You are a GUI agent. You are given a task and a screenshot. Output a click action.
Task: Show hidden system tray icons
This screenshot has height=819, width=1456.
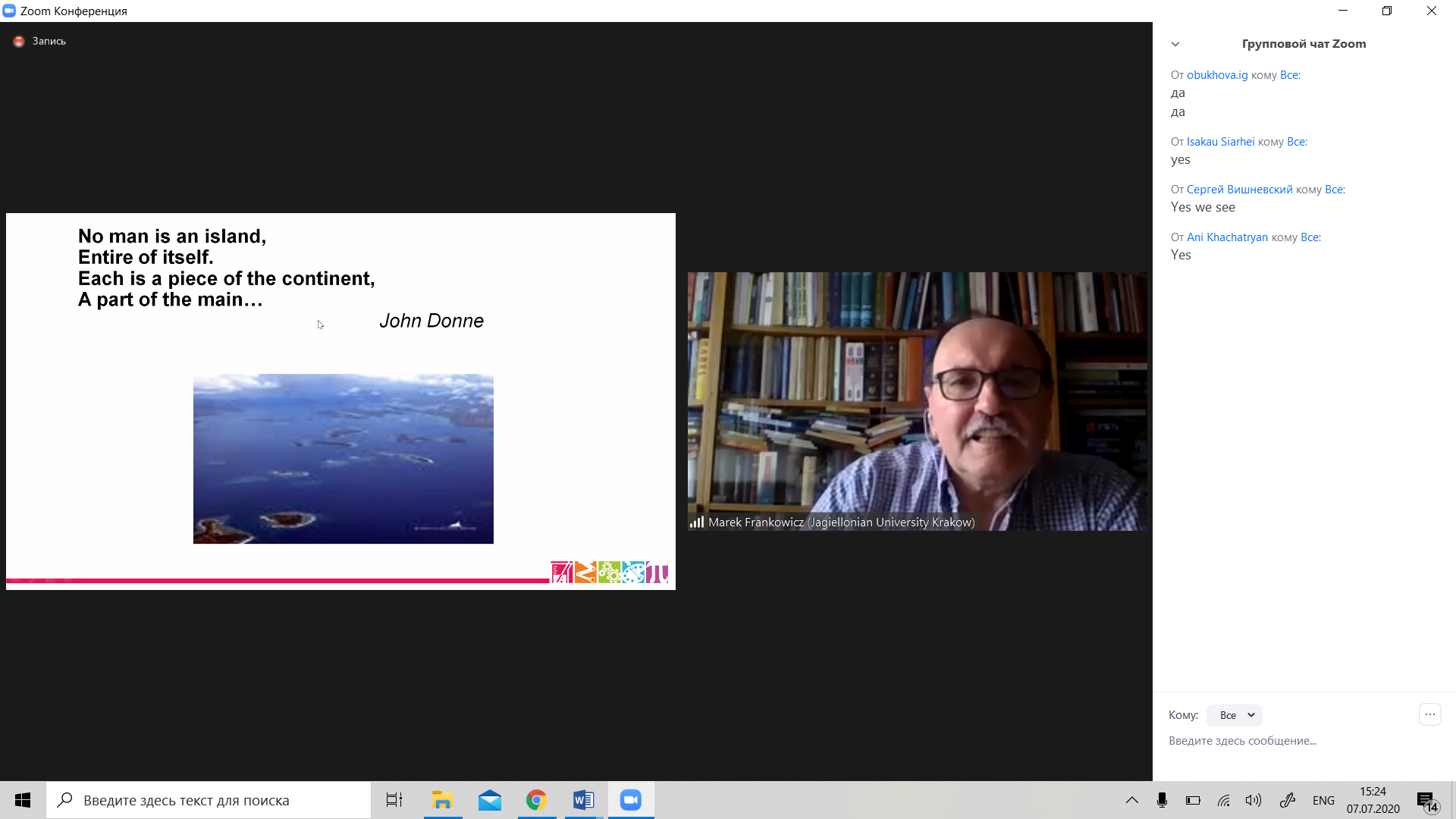click(1131, 800)
